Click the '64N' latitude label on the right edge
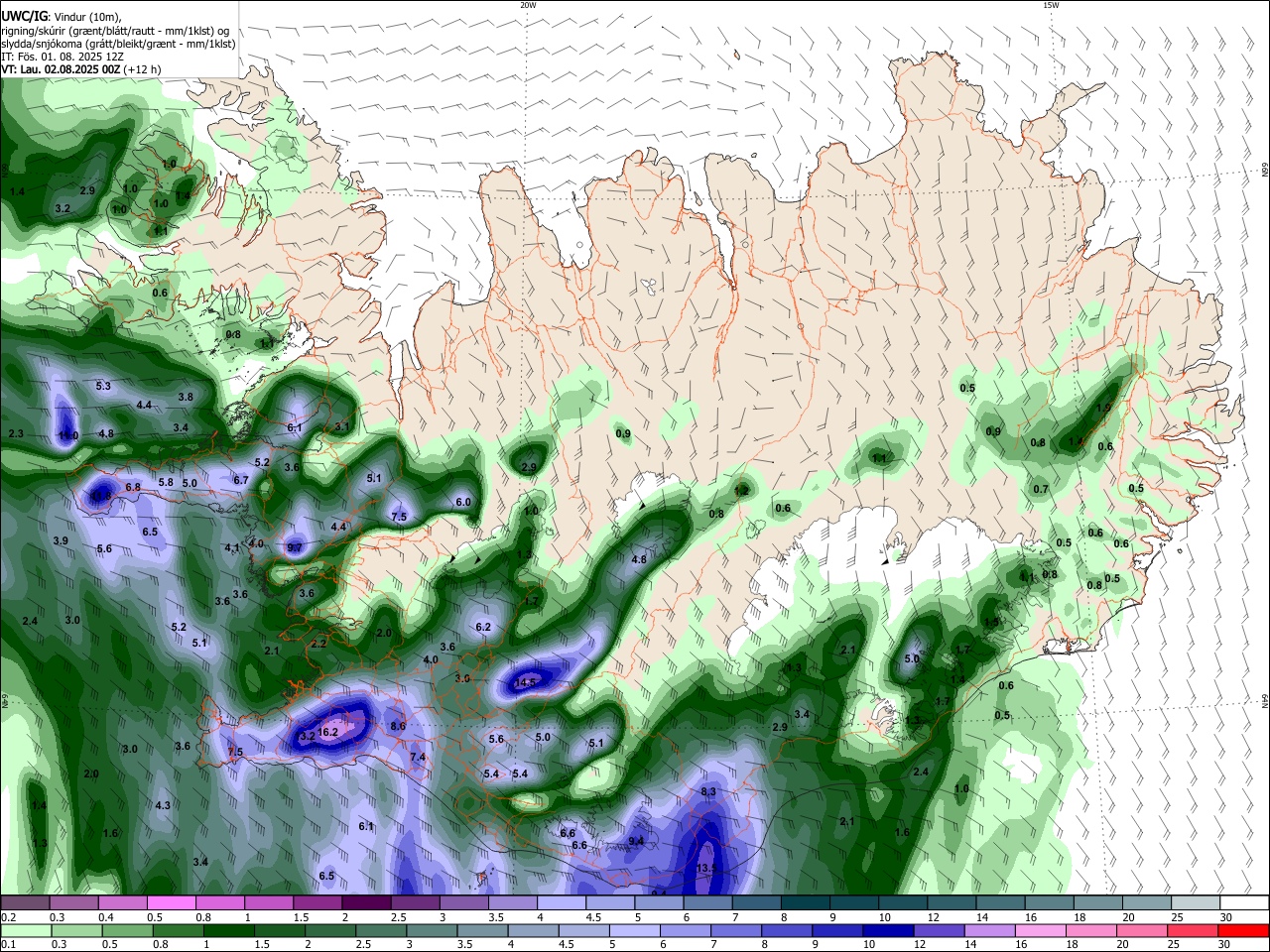The height and width of the screenshot is (952, 1270). click(x=1265, y=701)
